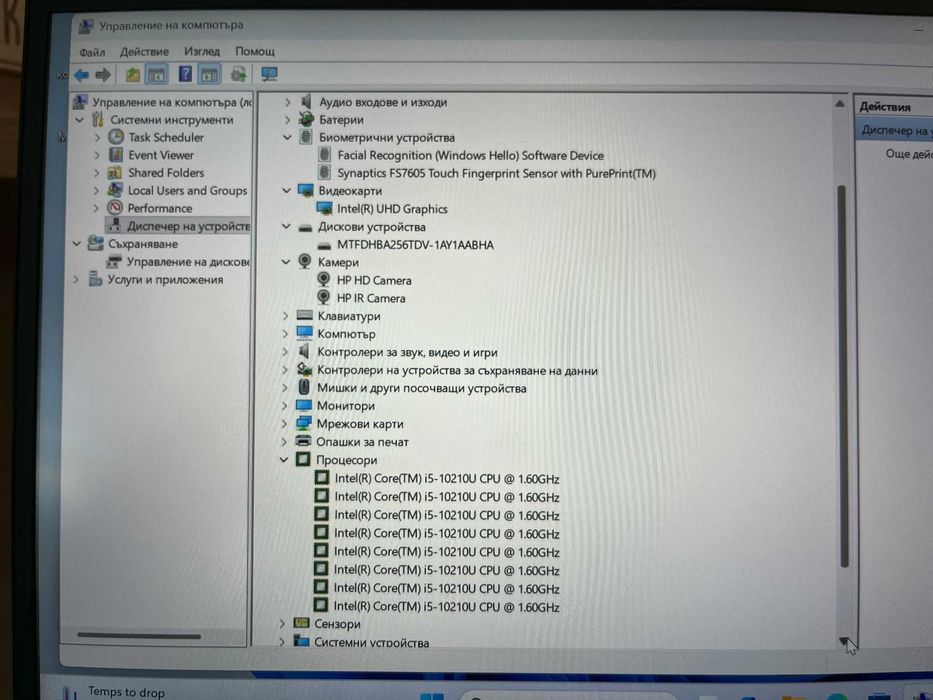The image size is (933, 700).
Task: Select the Монитори category
Action: (346, 406)
